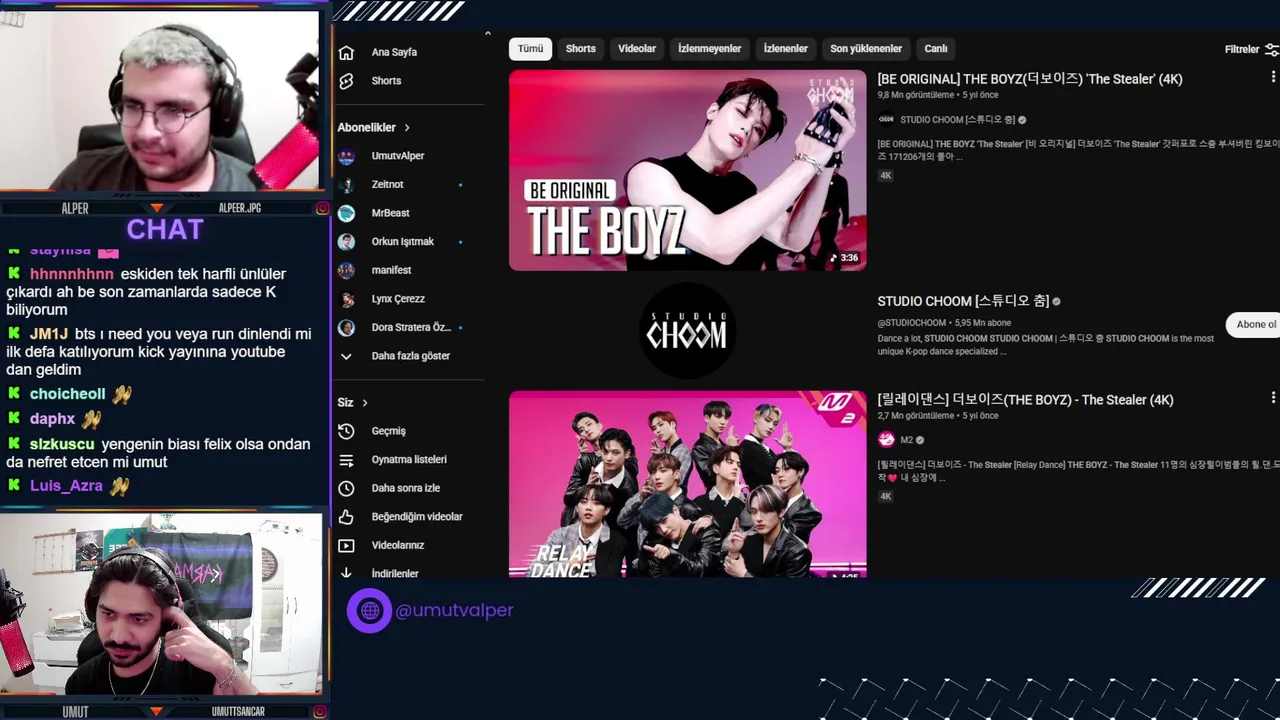Click chat username daphx

click(x=52, y=419)
